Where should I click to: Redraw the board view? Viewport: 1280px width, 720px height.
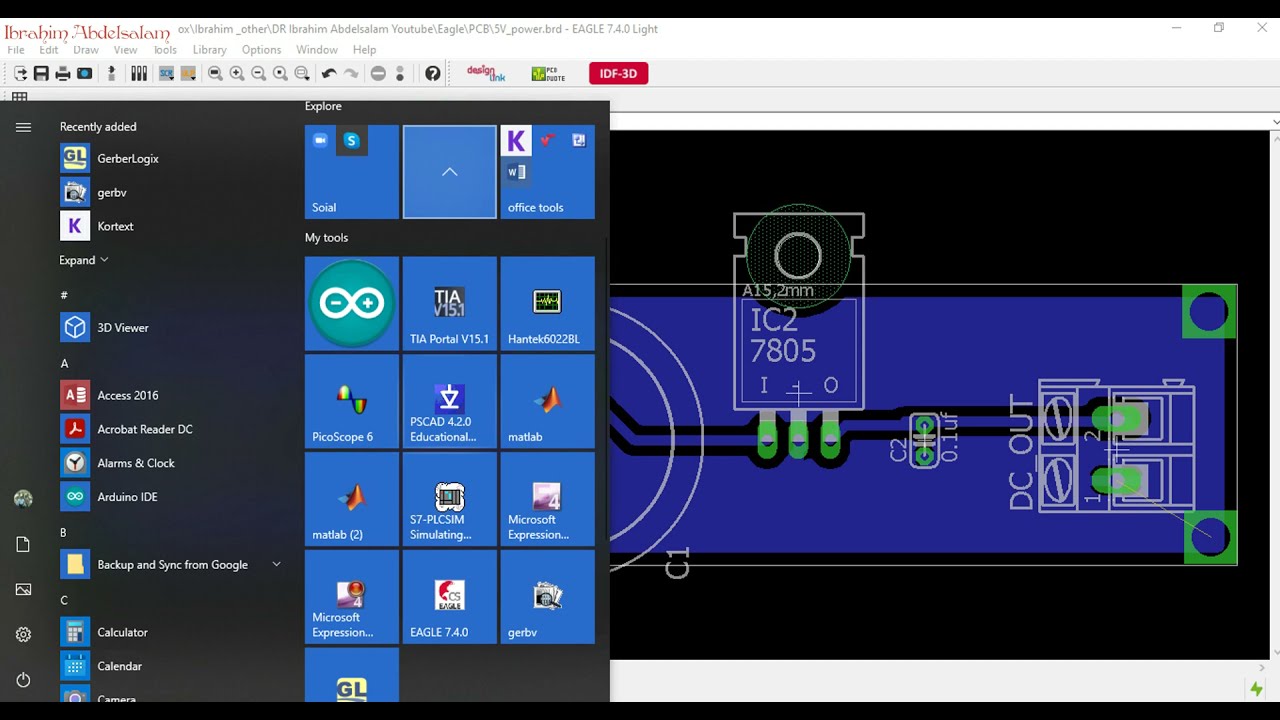click(281, 73)
